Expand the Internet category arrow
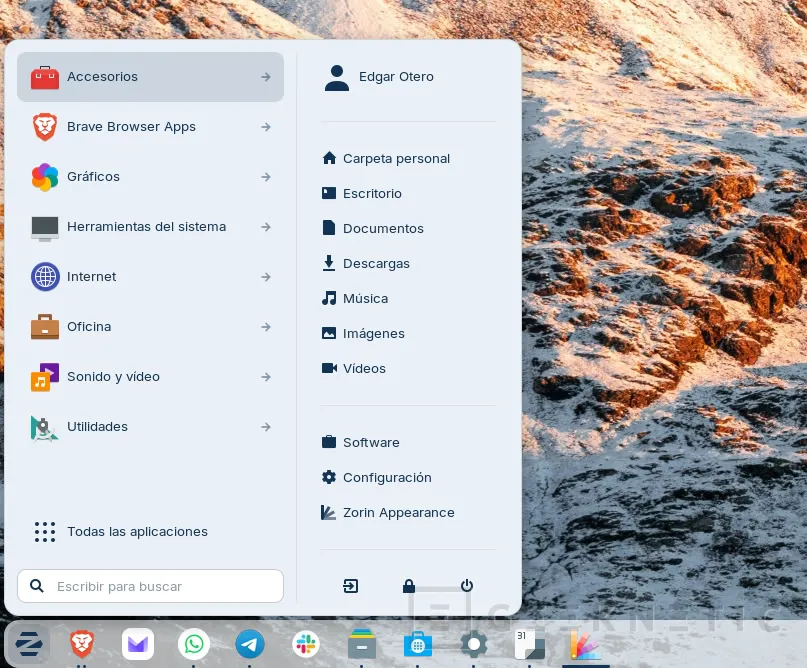Screen dimensions: 807x668 click(x=265, y=277)
